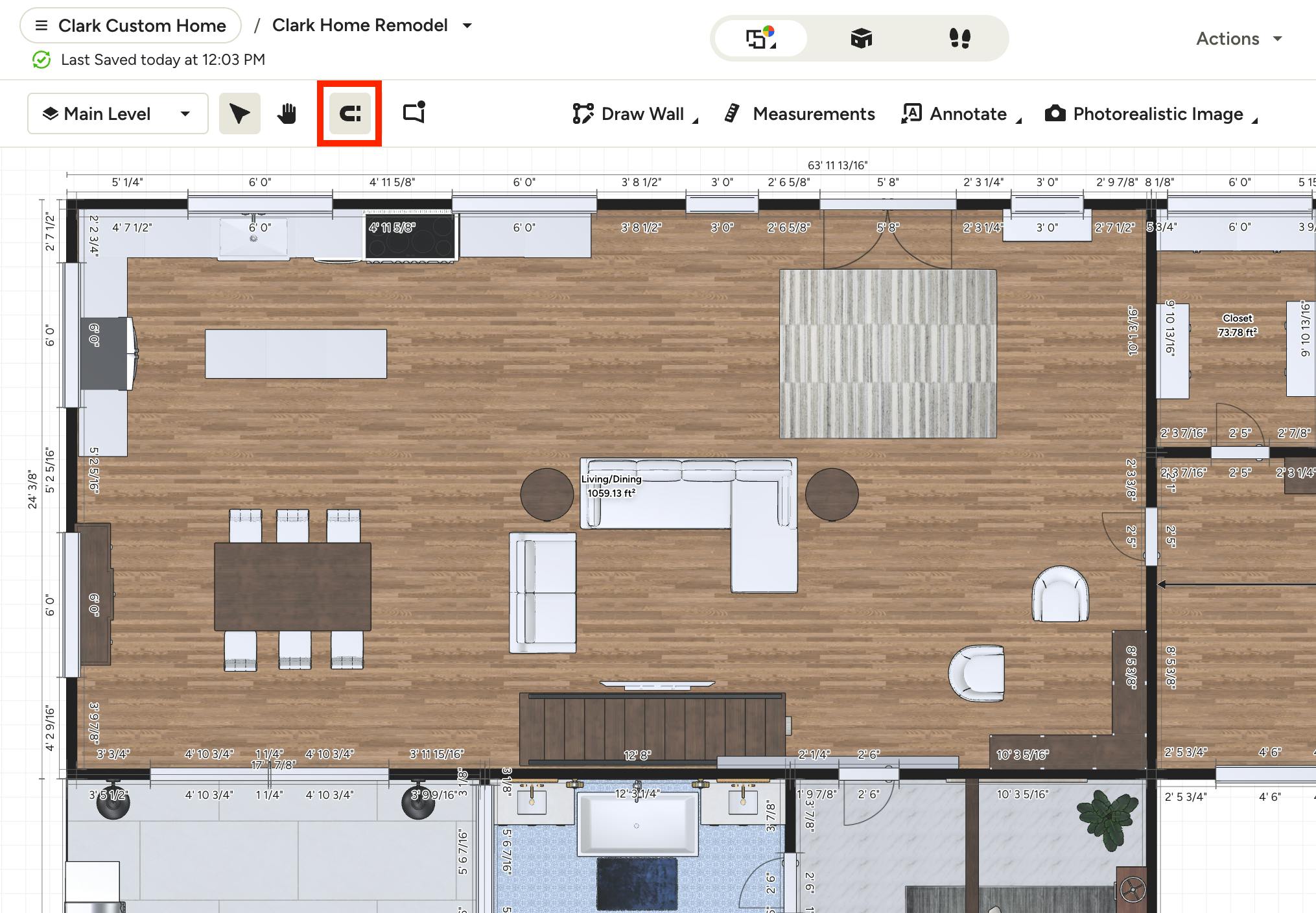The image size is (1316, 913).
Task: Open the Measurements tool
Action: (799, 113)
